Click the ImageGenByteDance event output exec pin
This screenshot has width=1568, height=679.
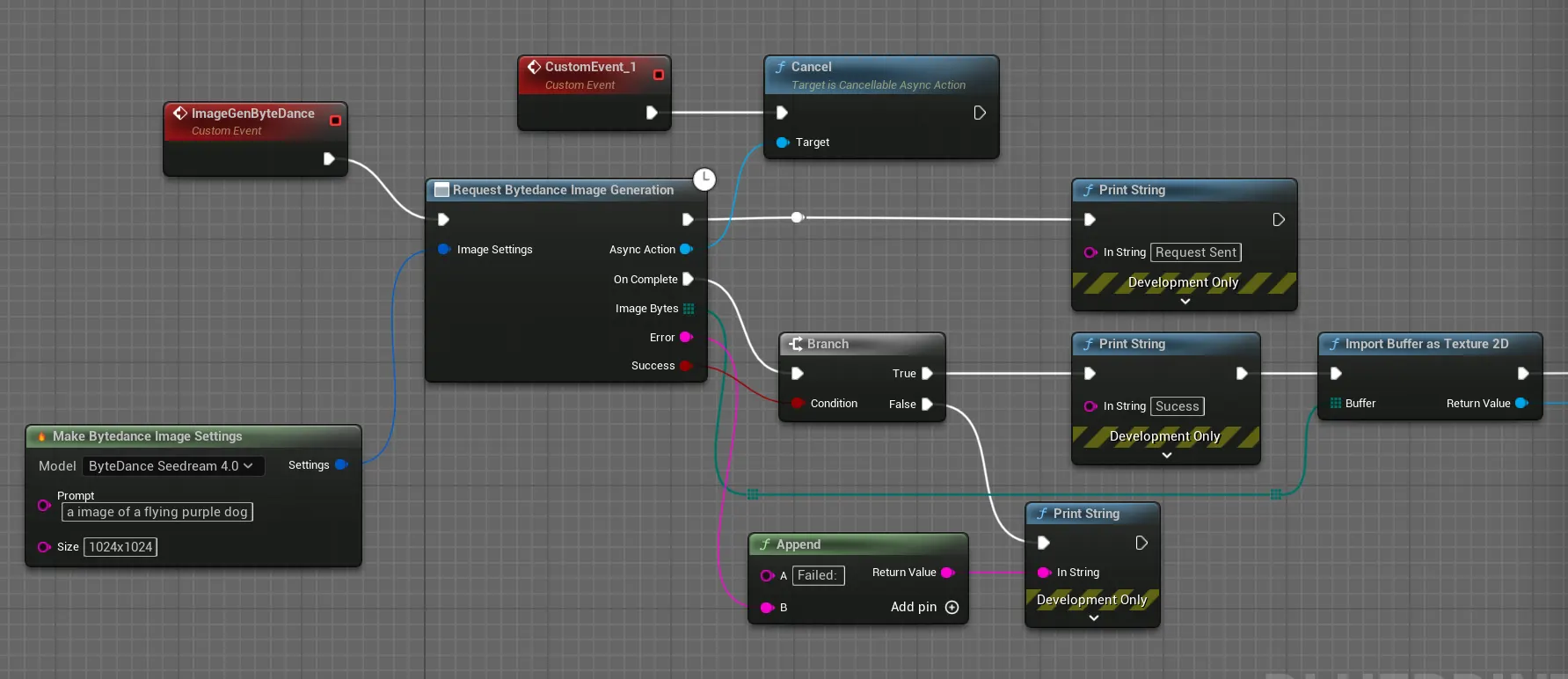point(329,159)
